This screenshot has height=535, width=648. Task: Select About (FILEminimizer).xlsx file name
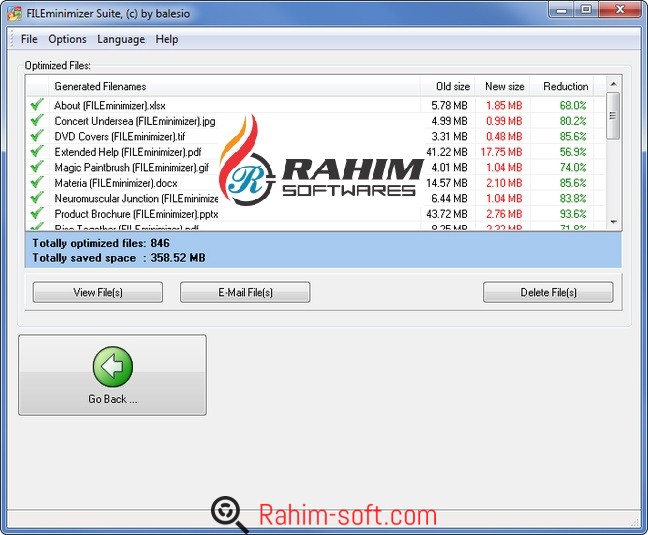(110, 106)
